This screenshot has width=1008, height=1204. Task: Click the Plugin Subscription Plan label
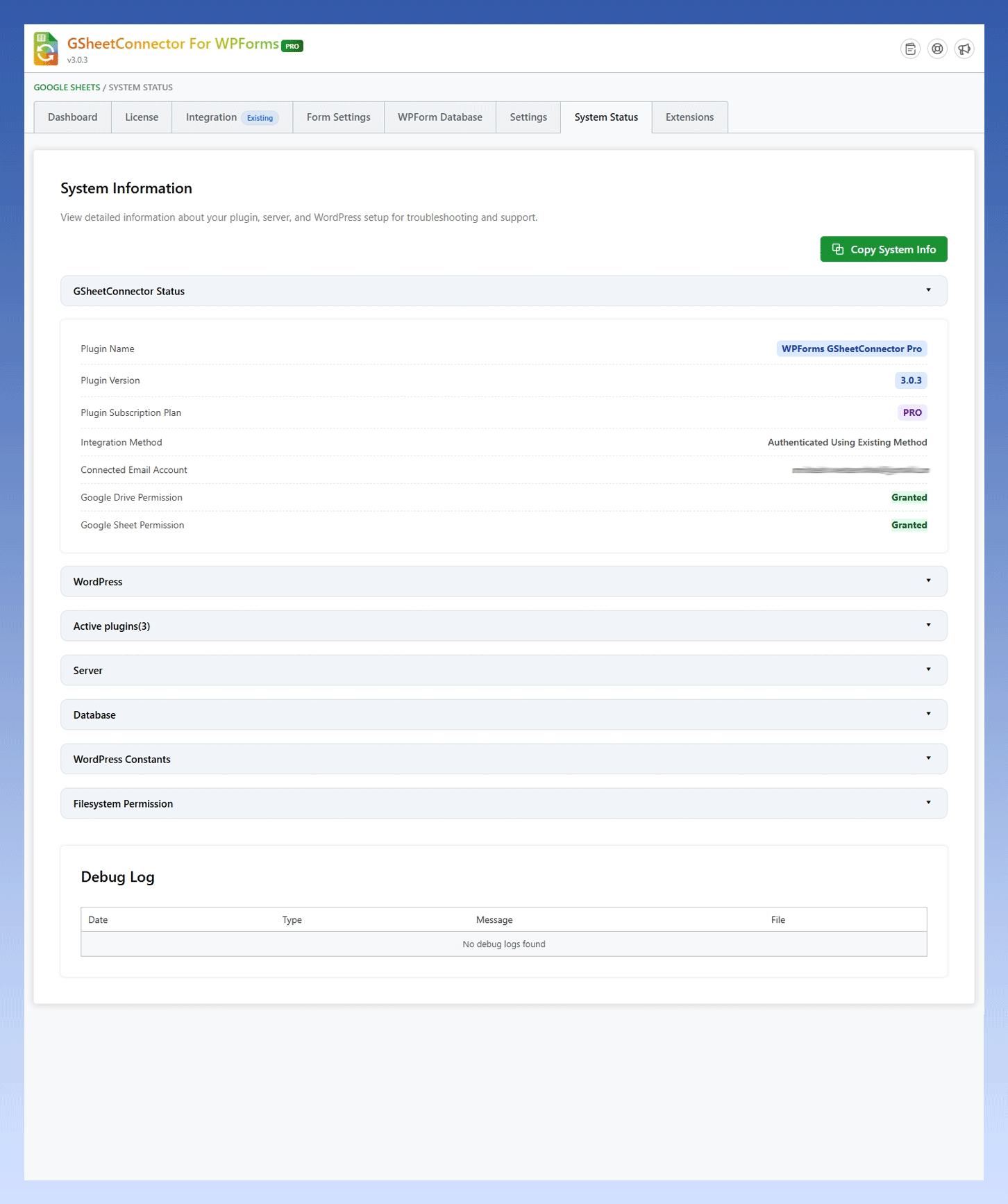(x=131, y=412)
